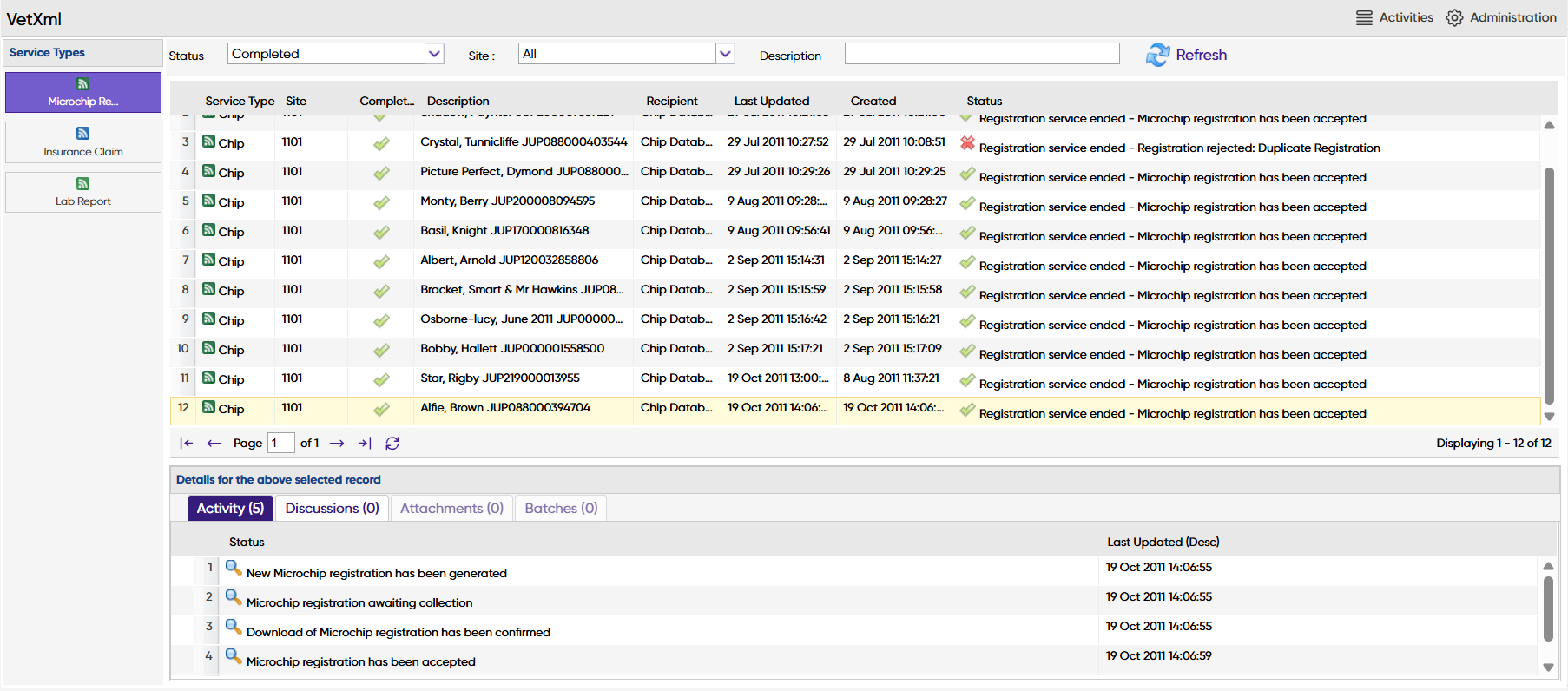The width and height of the screenshot is (1568, 691).
Task: Go to the next page of results
Action: pyautogui.click(x=338, y=444)
